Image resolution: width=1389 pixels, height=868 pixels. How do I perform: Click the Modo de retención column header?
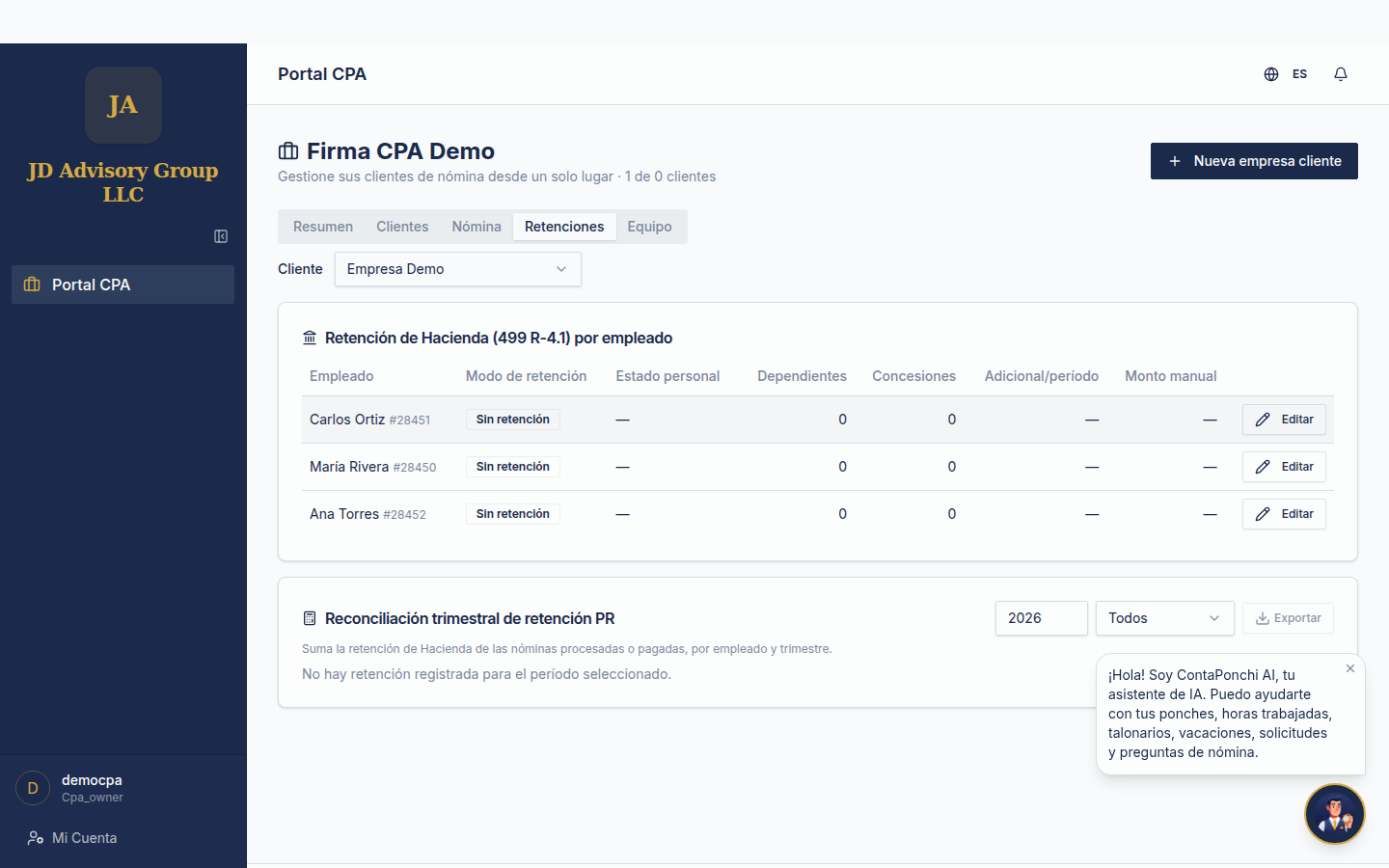pyautogui.click(x=527, y=376)
